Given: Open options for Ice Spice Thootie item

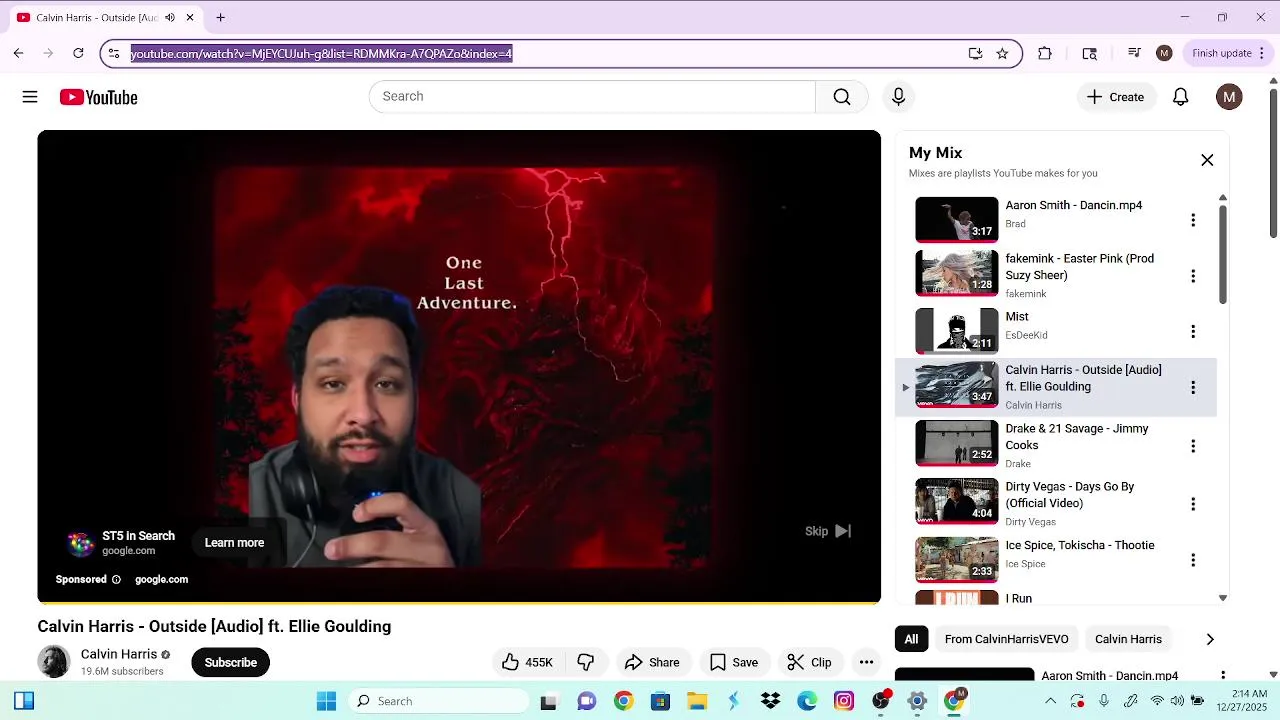Looking at the screenshot, I should [1192, 560].
